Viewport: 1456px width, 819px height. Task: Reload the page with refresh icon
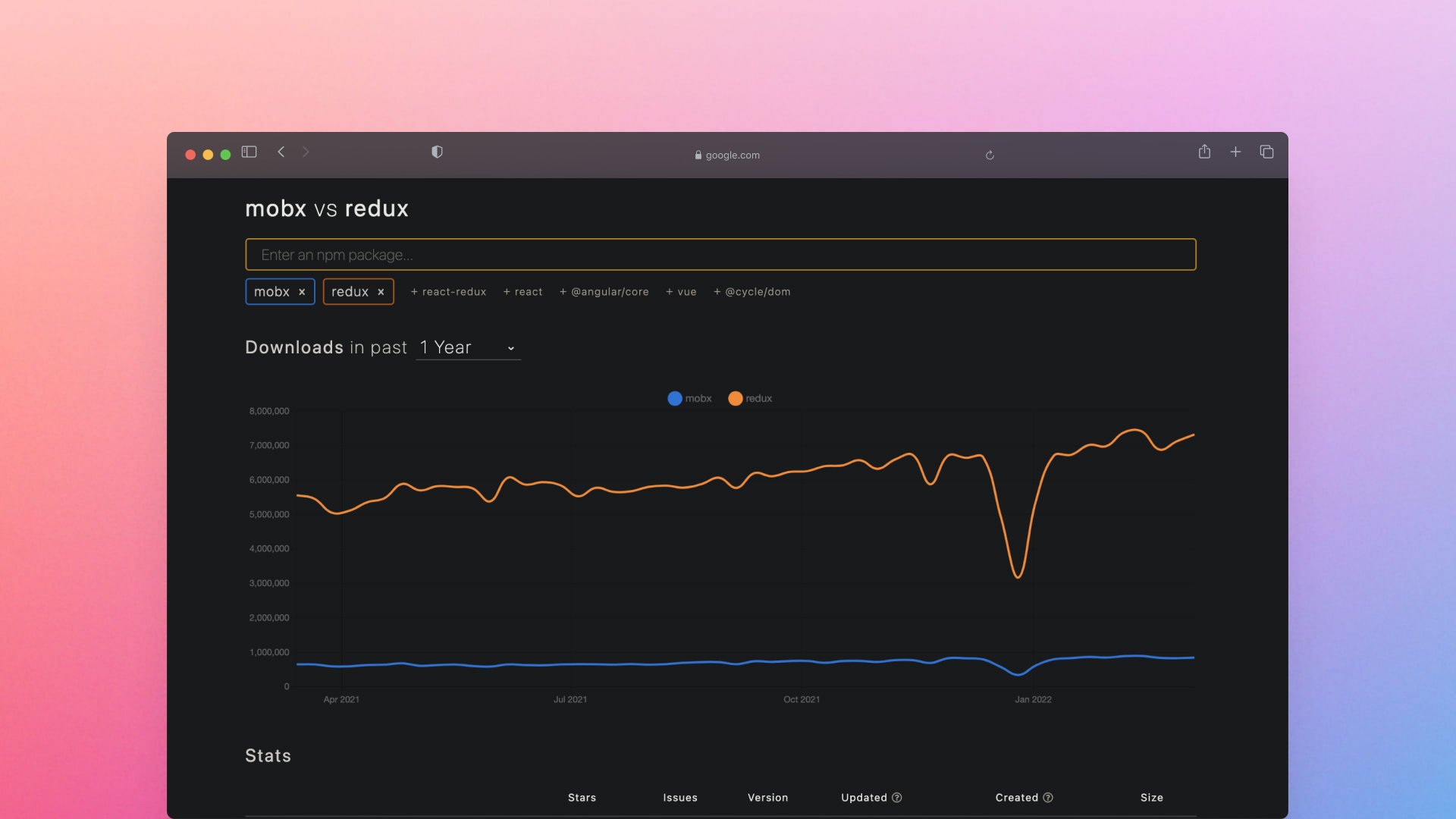coord(990,155)
